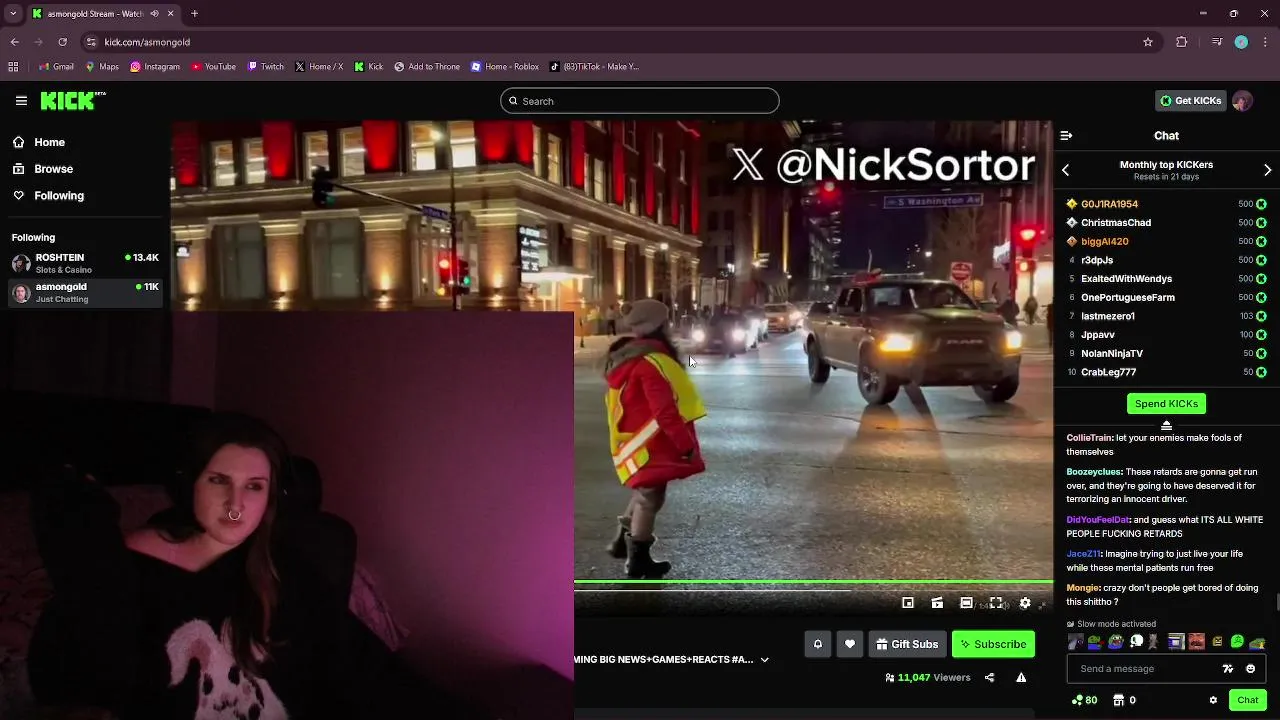
Task: Open video player settings gear
Action: (x=1025, y=603)
